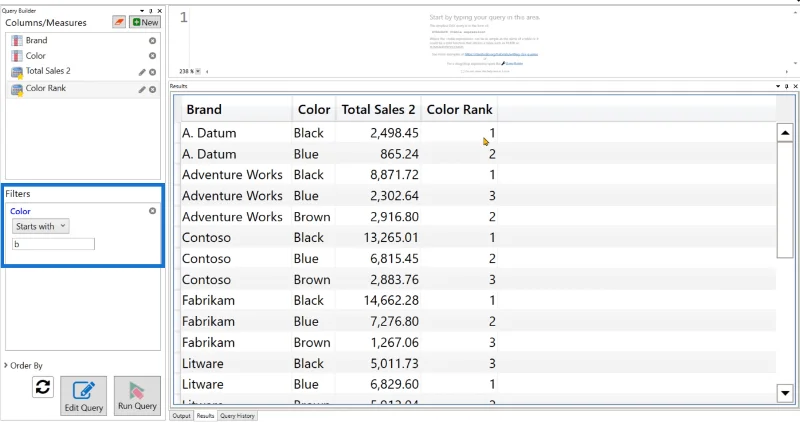This screenshot has width=800, height=422.
Task: Select the Brand column icon
Action: click(17, 40)
